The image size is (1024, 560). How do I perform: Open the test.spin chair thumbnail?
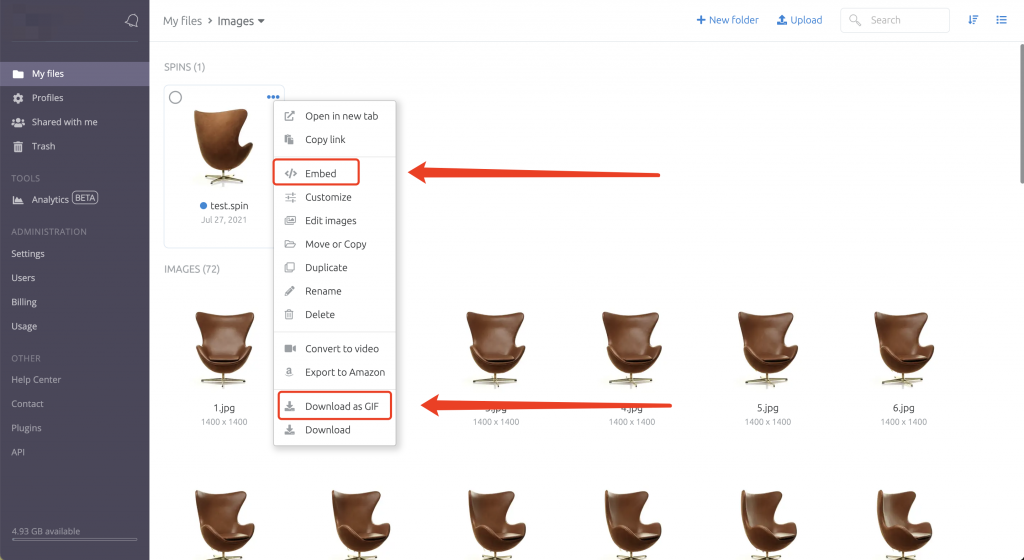[x=224, y=148]
